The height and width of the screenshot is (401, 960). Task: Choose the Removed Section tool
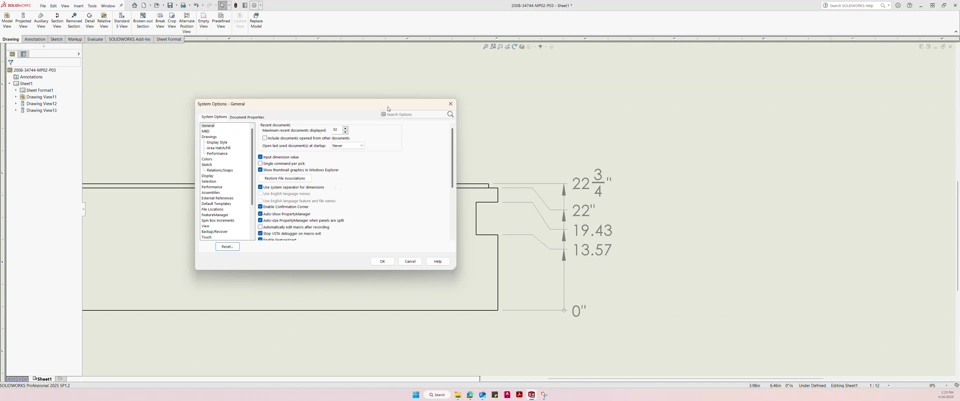coord(73,20)
